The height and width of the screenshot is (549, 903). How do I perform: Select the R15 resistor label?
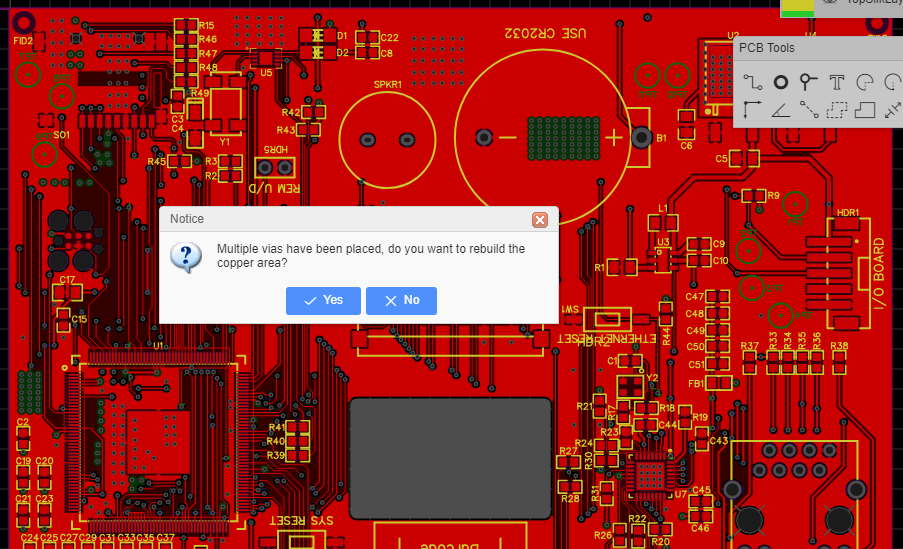pos(206,25)
